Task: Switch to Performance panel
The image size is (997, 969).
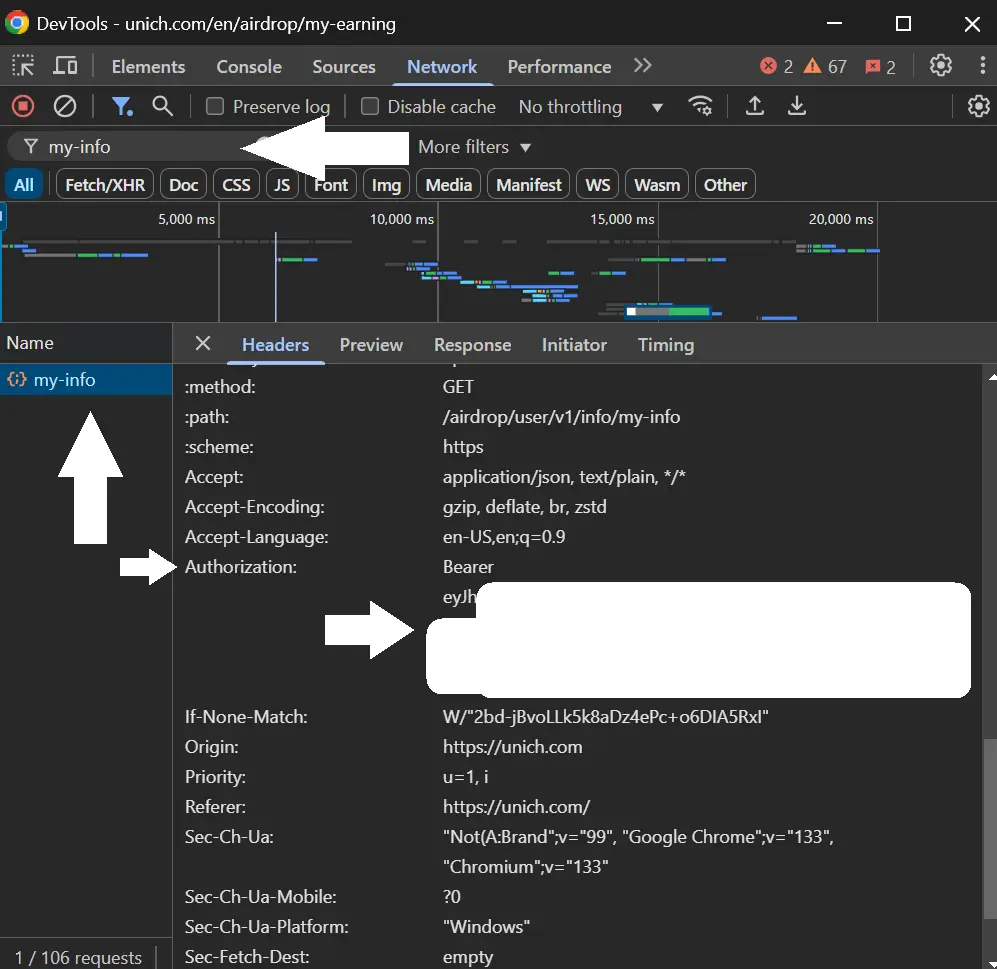Action: (x=559, y=66)
